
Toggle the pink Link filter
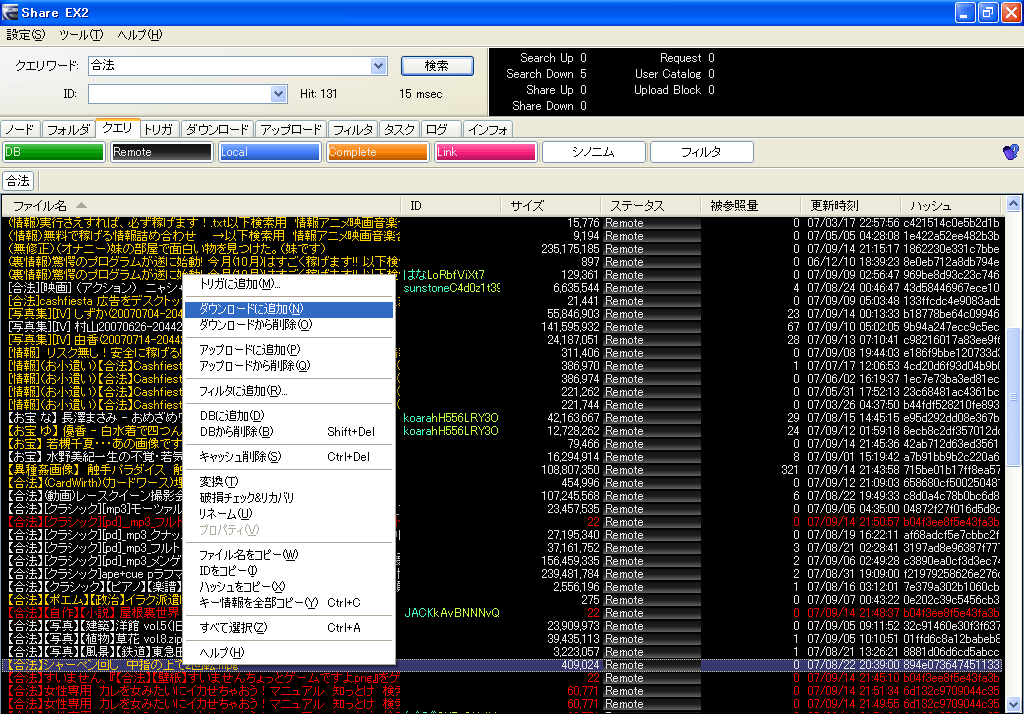[x=486, y=152]
